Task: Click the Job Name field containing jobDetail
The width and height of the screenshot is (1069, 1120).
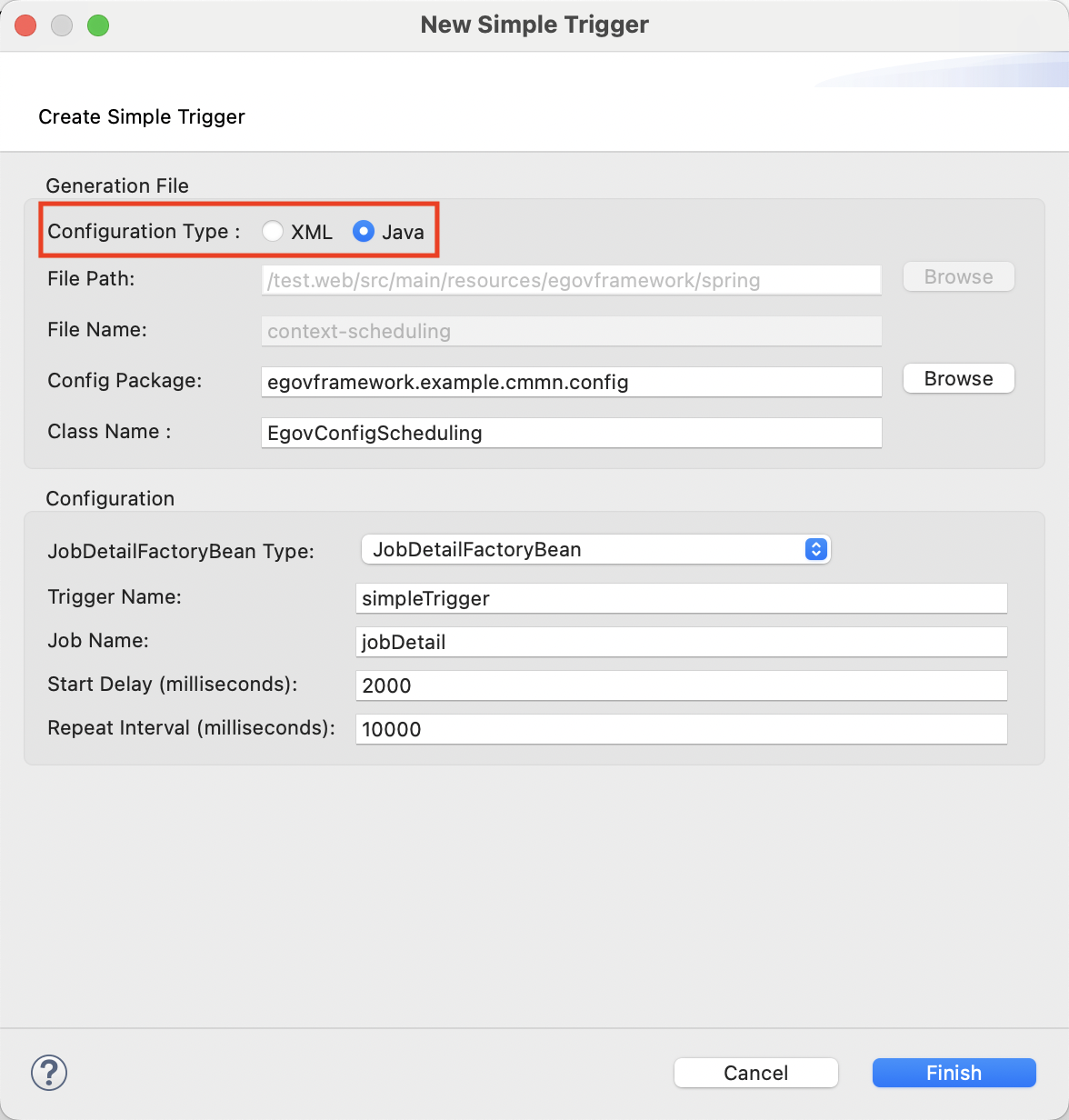Action: (x=681, y=642)
